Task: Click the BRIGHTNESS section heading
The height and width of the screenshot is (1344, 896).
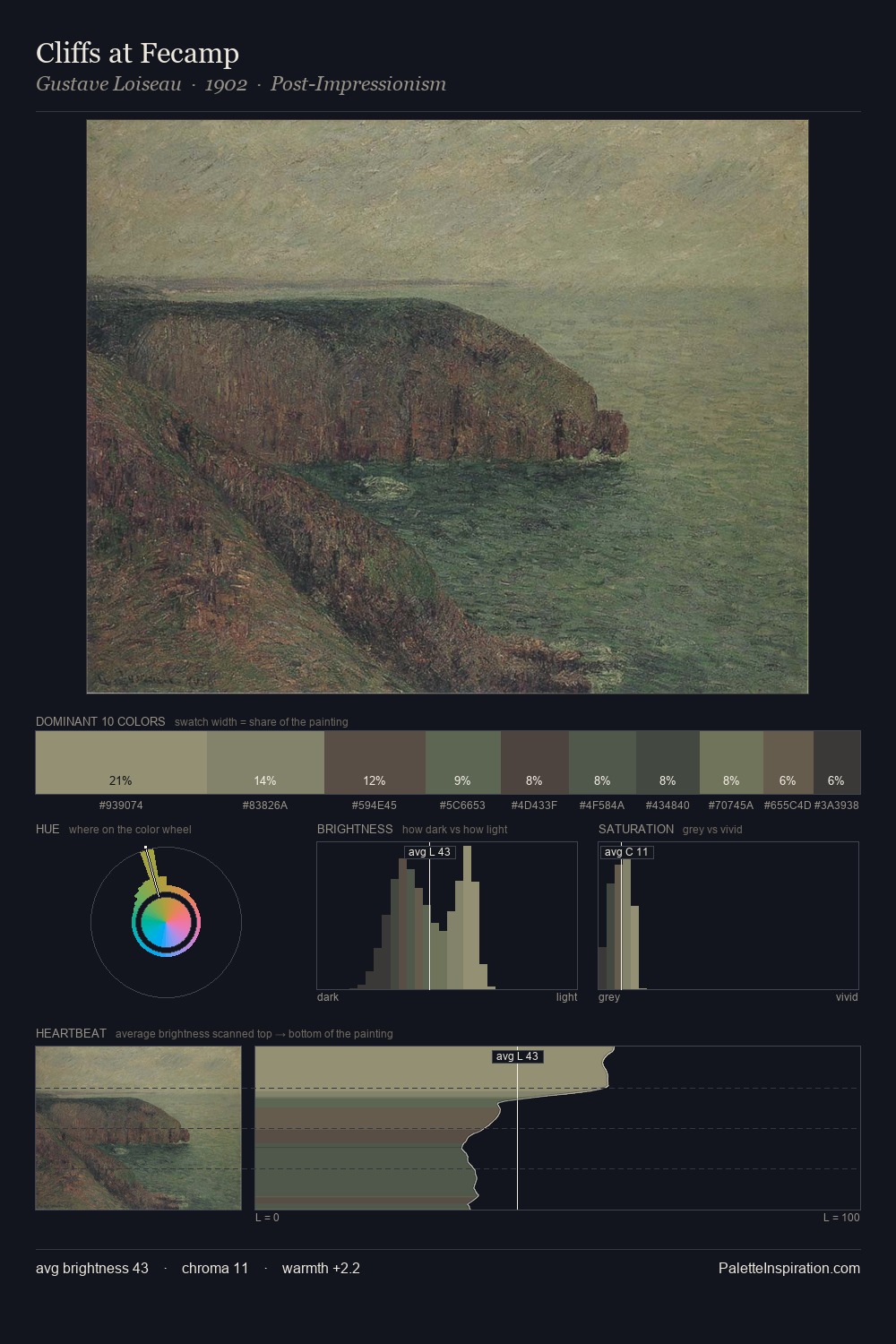Action: click(355, 829)
